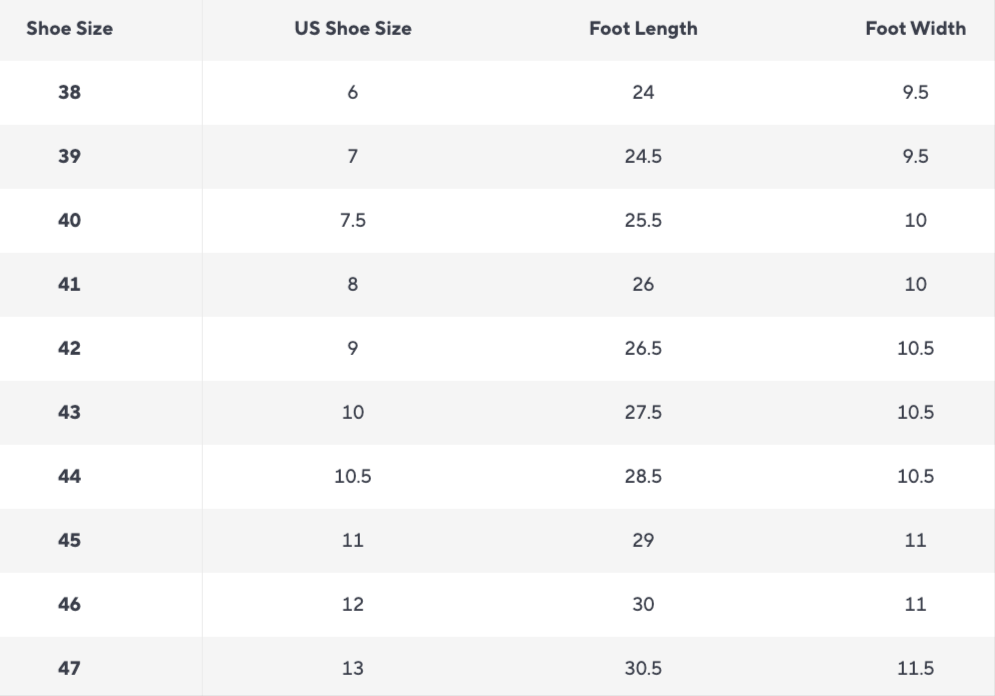Select shoe size 39 row label
The image size is (995, 696).
(69, 157)
